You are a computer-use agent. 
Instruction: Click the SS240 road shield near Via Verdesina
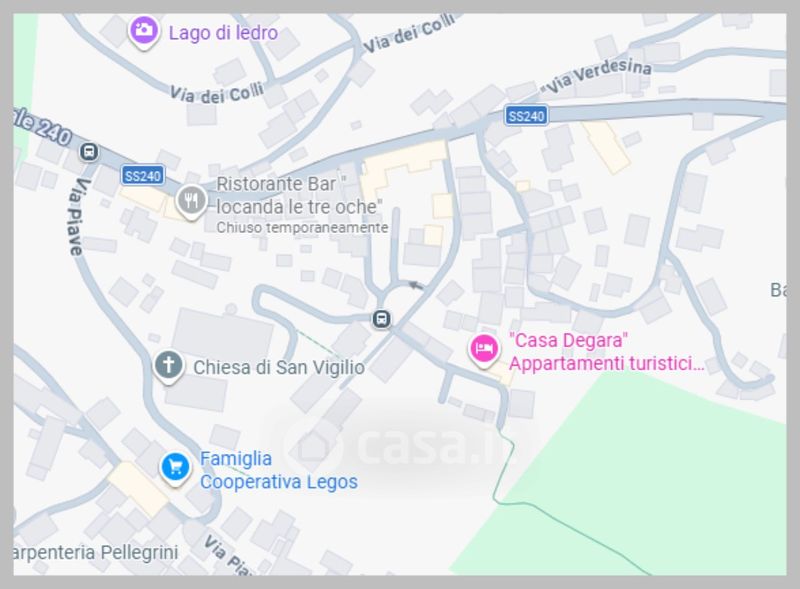coord(526,116)
